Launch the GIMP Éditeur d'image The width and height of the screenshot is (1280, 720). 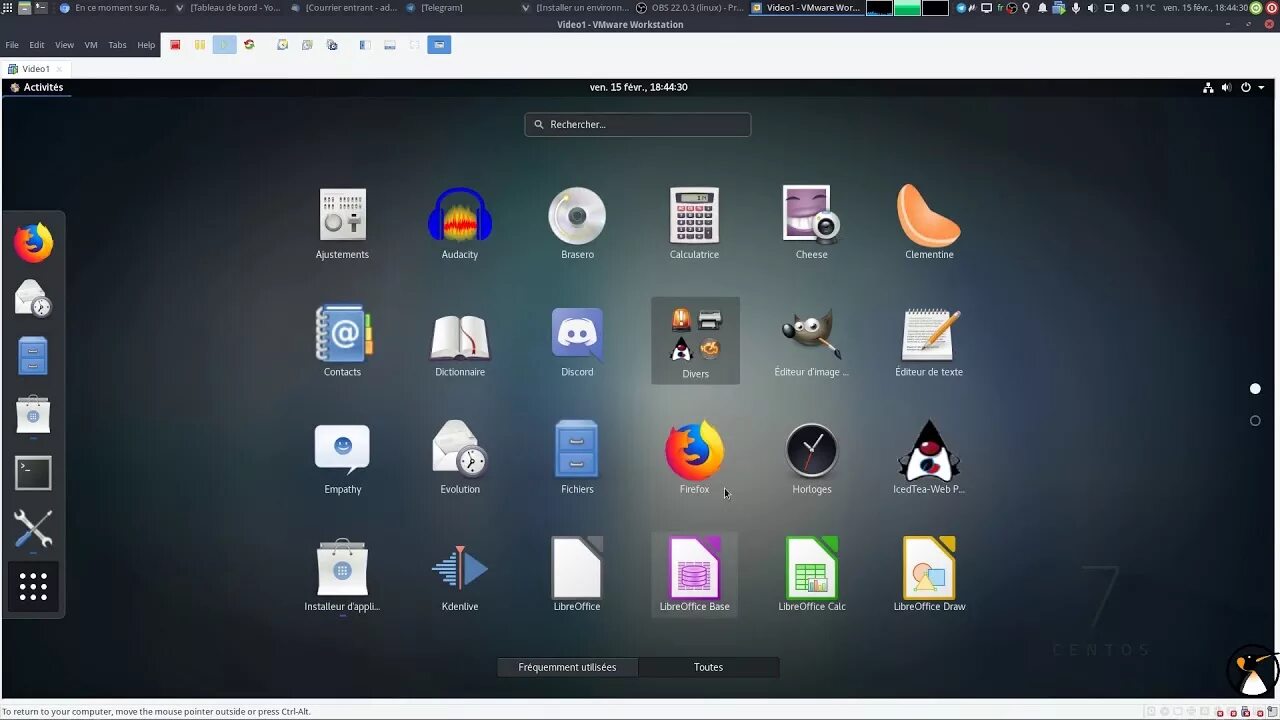point(811,341)
